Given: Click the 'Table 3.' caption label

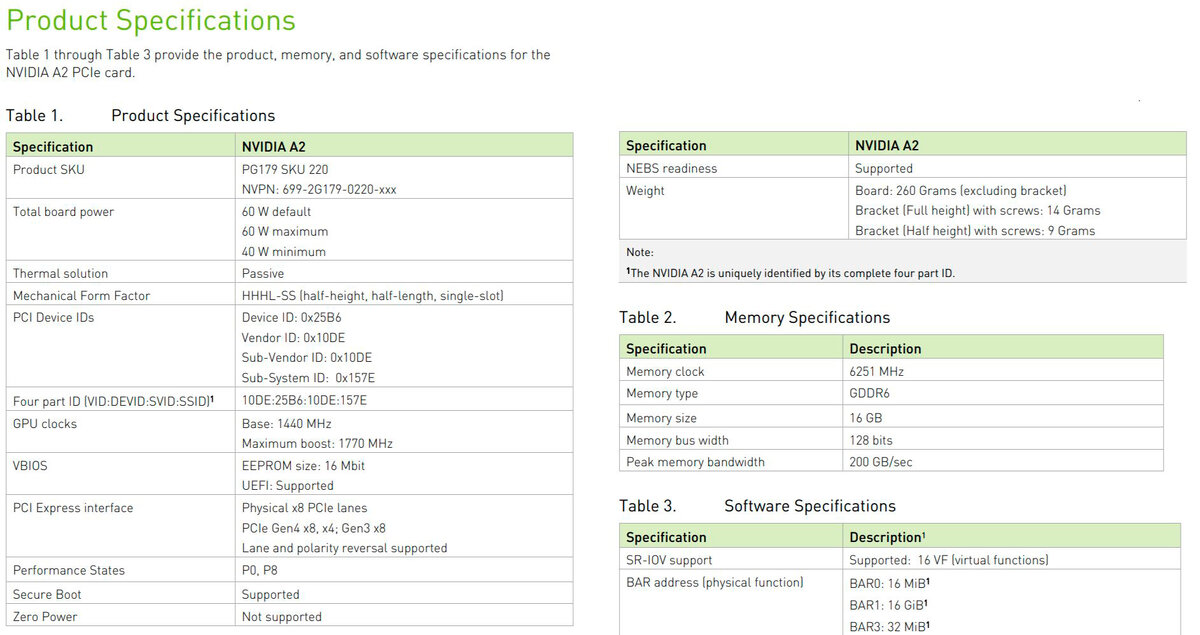Looking at the screenshot, I should [x=648, y=507].
